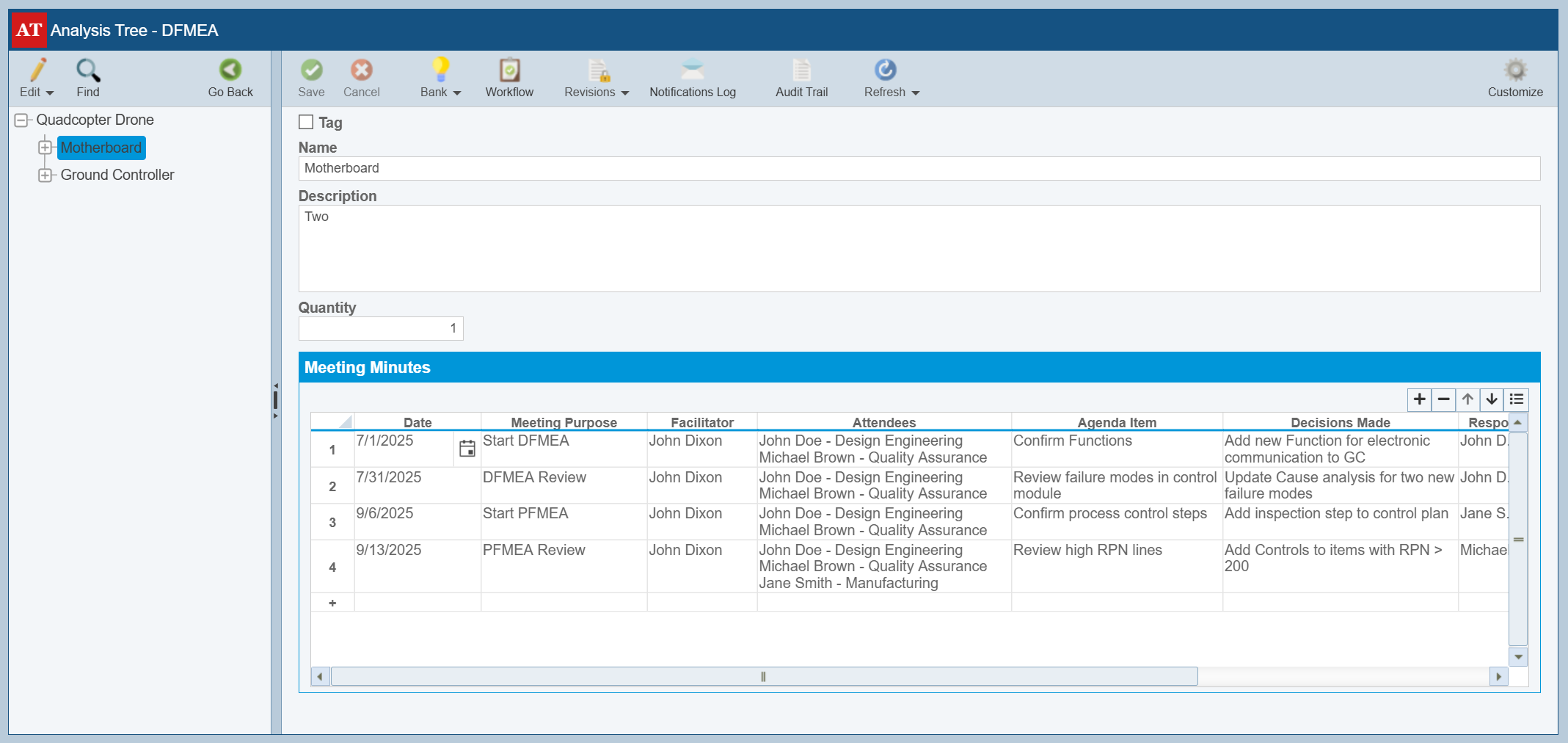The height and width of the screenshot is (743, 1568).
Task: Click the Facilitator column header
Action: pos(702,422)
